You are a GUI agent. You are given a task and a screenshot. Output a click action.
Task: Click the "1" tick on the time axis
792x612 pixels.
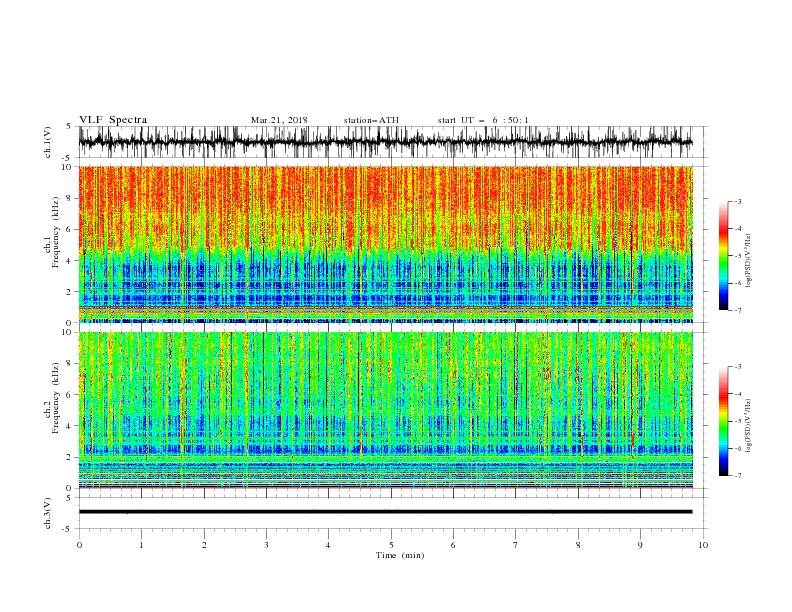click(141, 545)
